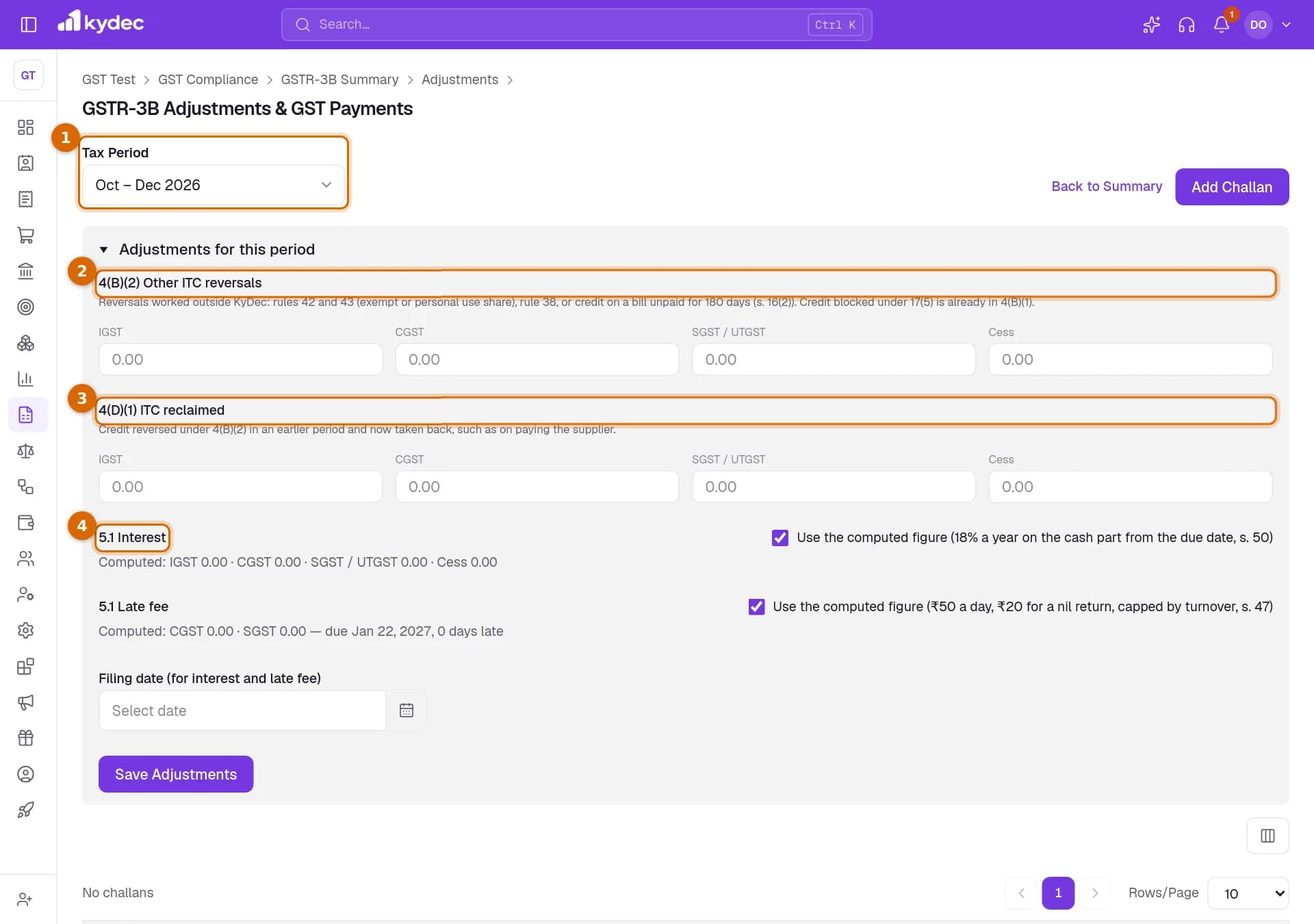Open the GT workspace avatar
Screen dimensions: 1314x924
point(28,75)
